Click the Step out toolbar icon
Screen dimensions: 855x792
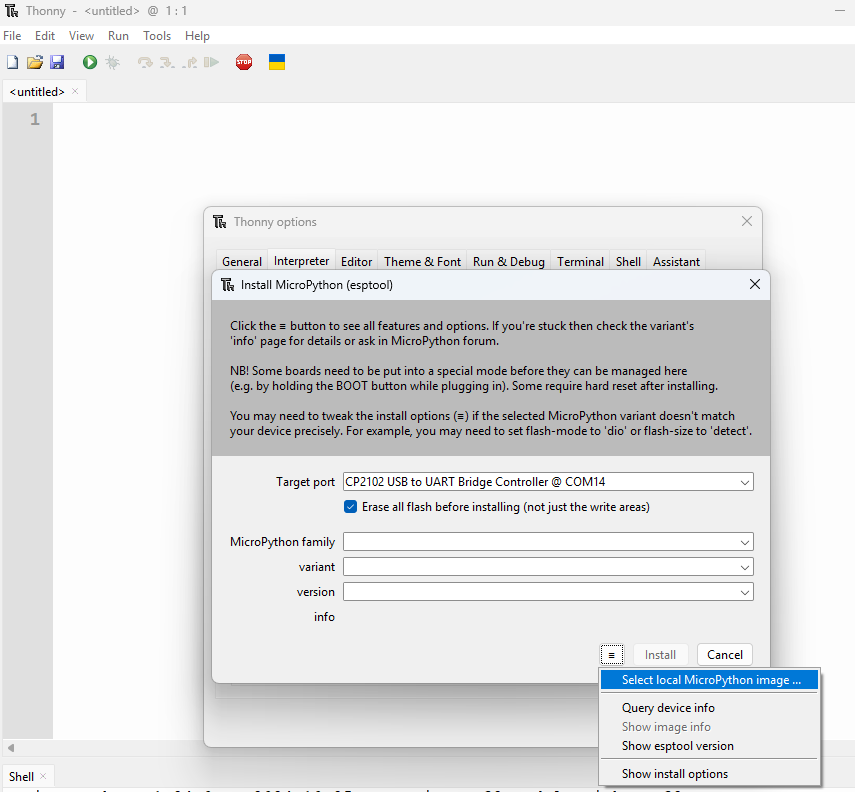pyautogui.click(x=189, y=62)
